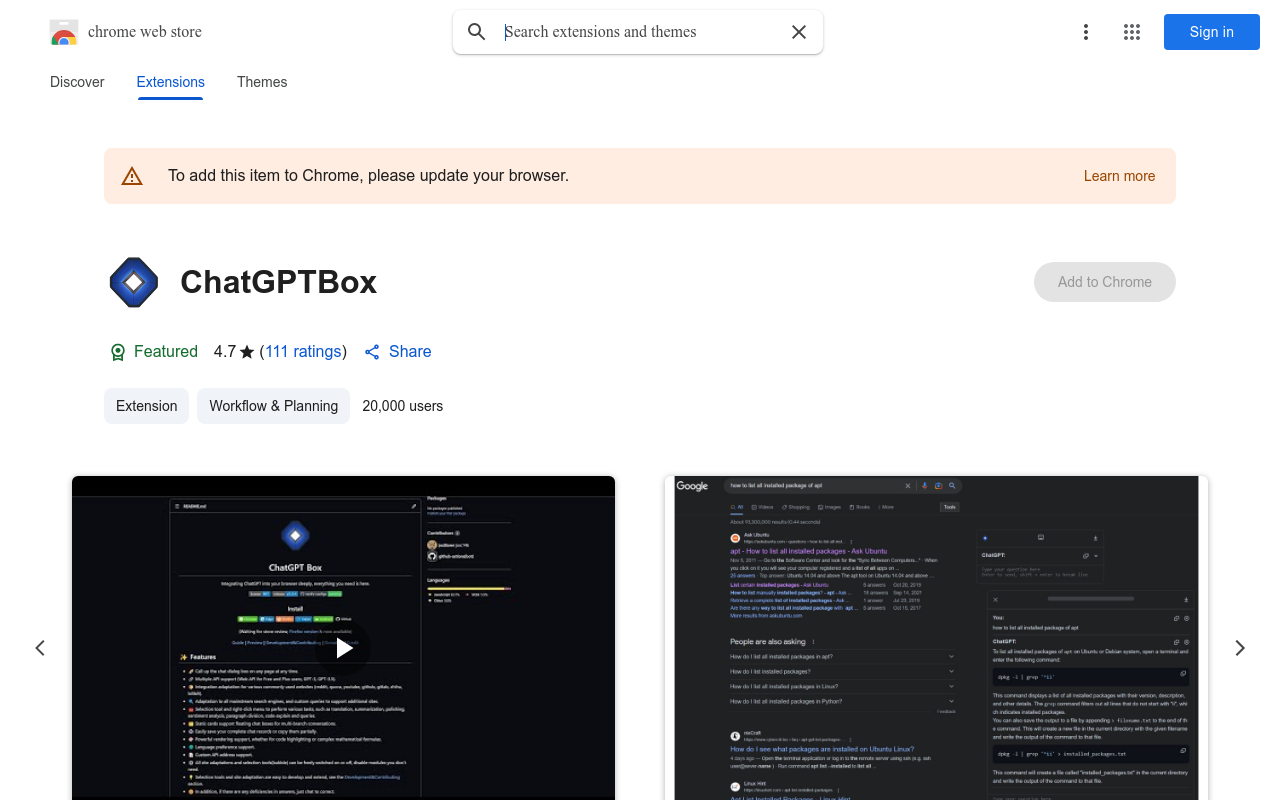Image resolution: width=1280 pixels, height=800 pixels.
Task: Open the three-dot more options menu
Action: pyautogui.click(x=1086, y=32)
